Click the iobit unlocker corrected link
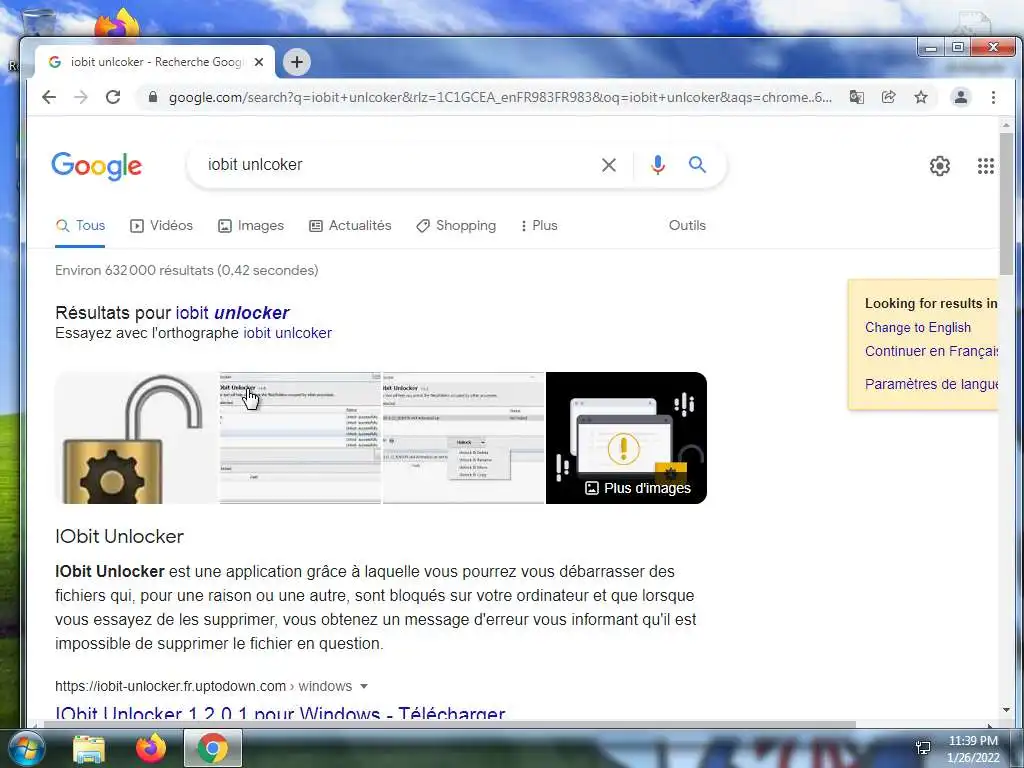 tap(232, 313)
